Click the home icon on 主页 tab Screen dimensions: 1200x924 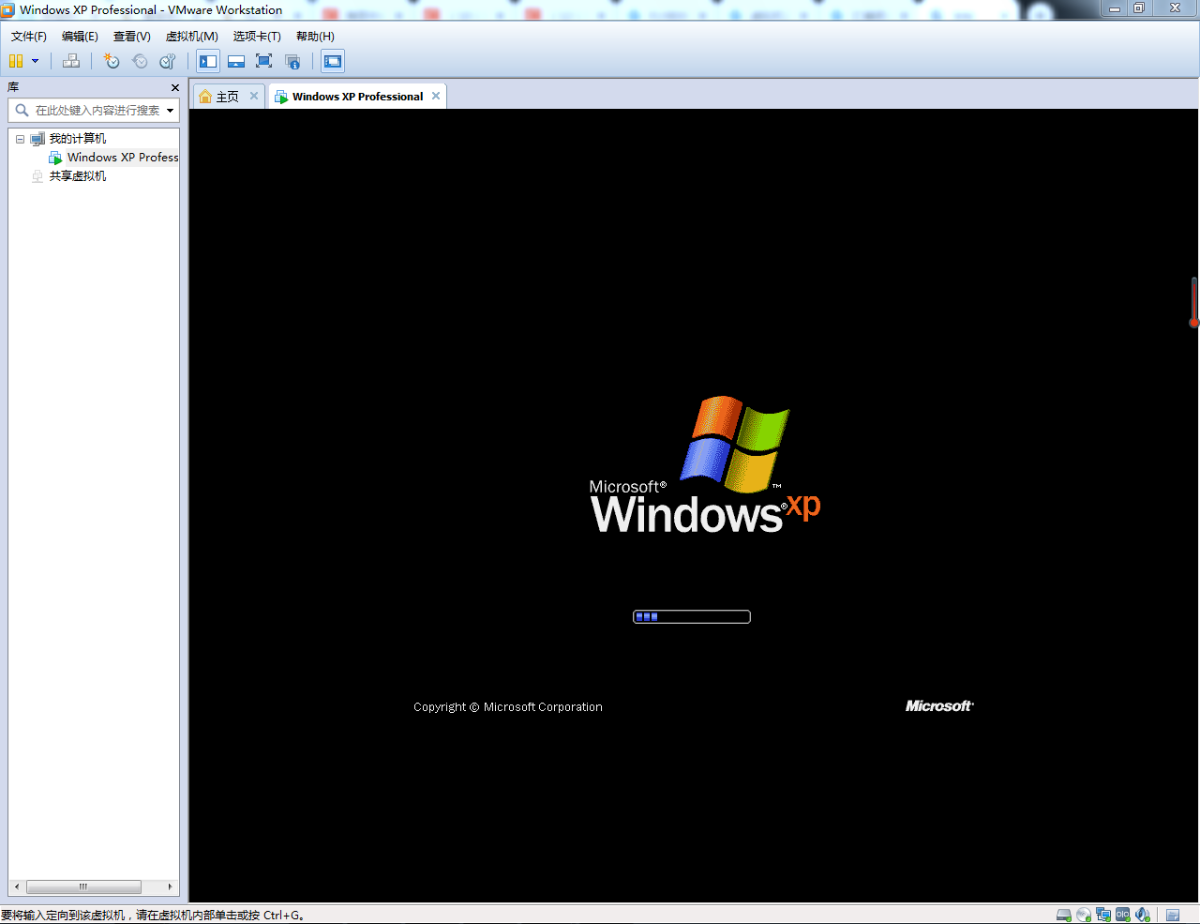coord(205,97)
